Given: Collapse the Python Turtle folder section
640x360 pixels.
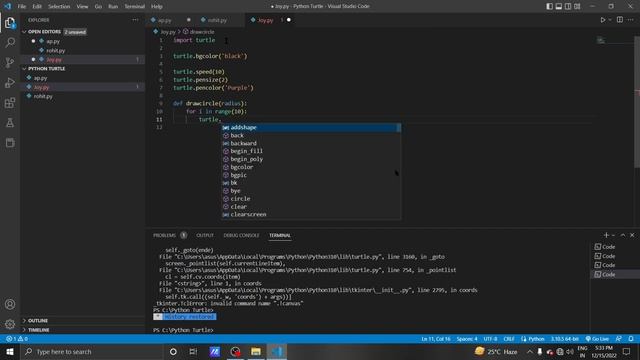Looking at the screenshot, I should click(47, 69).
